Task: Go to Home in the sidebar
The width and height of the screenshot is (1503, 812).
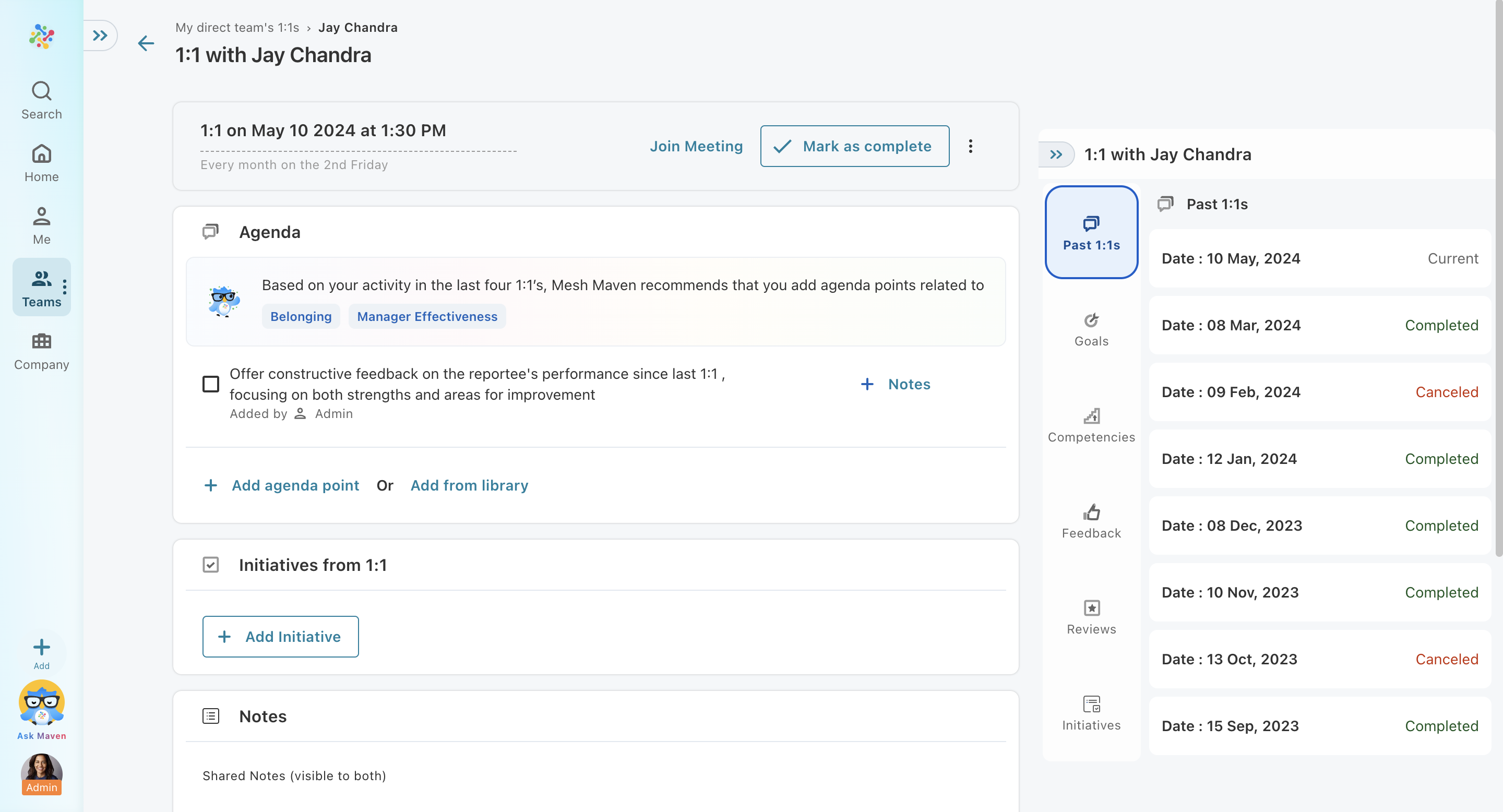Action: (41, 163)
